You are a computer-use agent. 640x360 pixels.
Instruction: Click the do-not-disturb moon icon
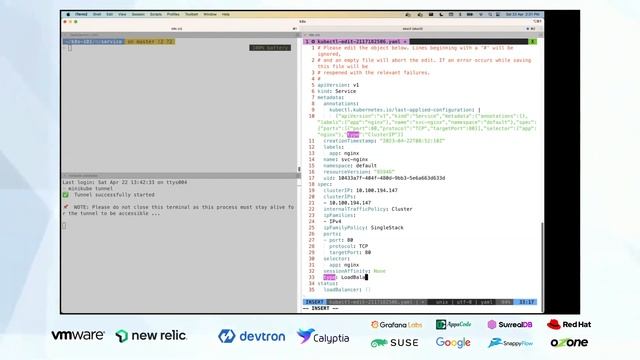[x=441, y=14]
